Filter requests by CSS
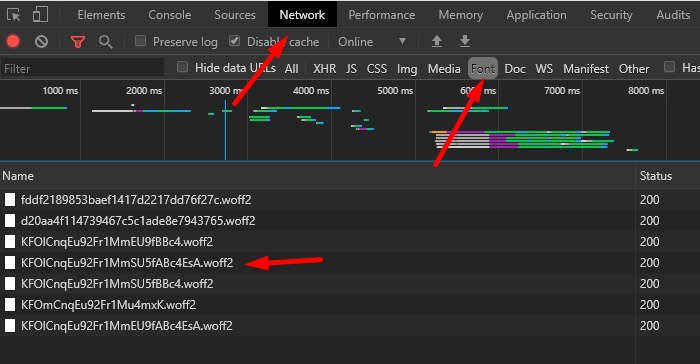The image size is (700, 364). click(377, 69)
